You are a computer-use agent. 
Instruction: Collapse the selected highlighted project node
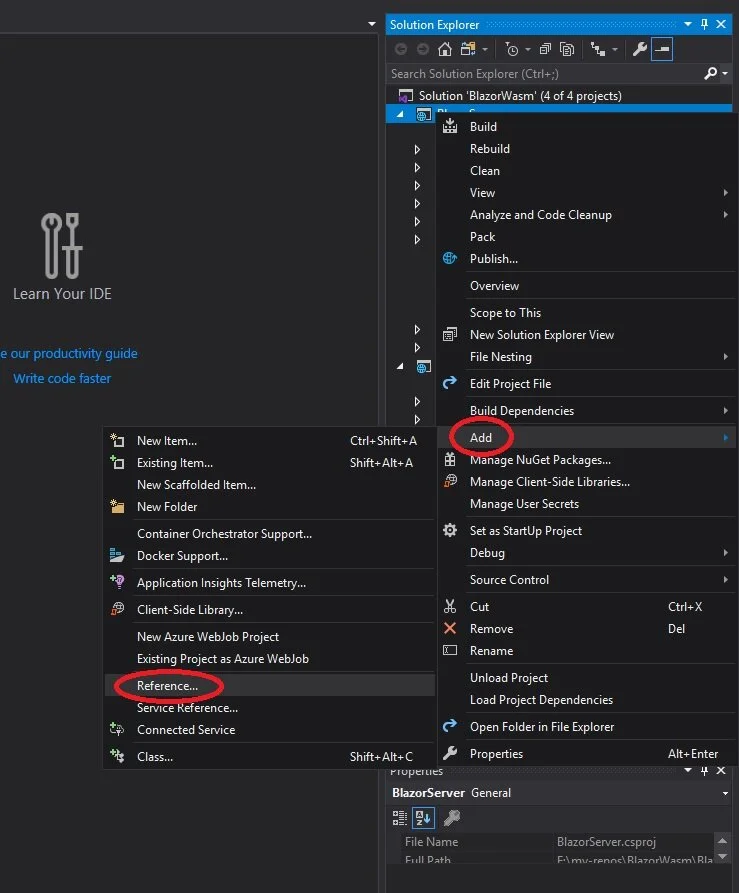coord(400,114)
